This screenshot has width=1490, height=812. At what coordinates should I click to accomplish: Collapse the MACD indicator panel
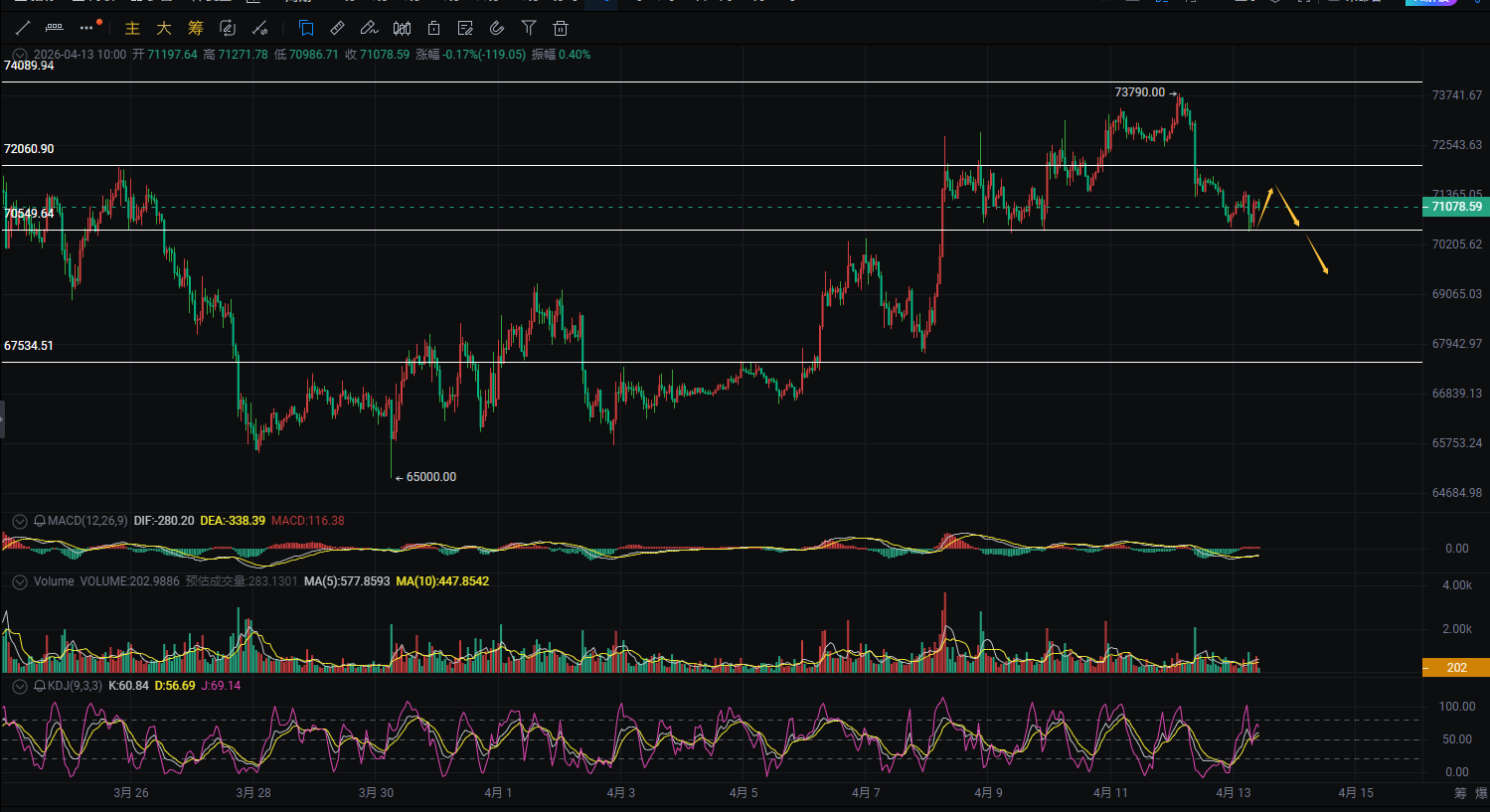click(x=19, y=521)
